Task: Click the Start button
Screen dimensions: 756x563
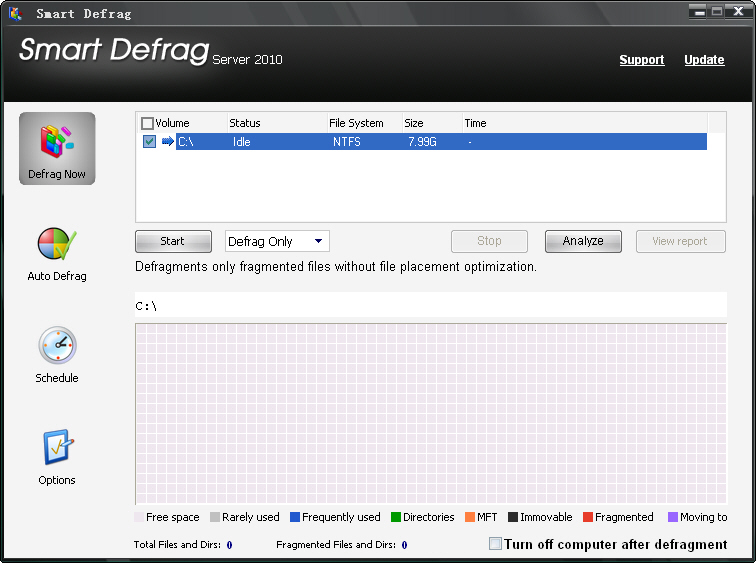Action: click(173, 241)
